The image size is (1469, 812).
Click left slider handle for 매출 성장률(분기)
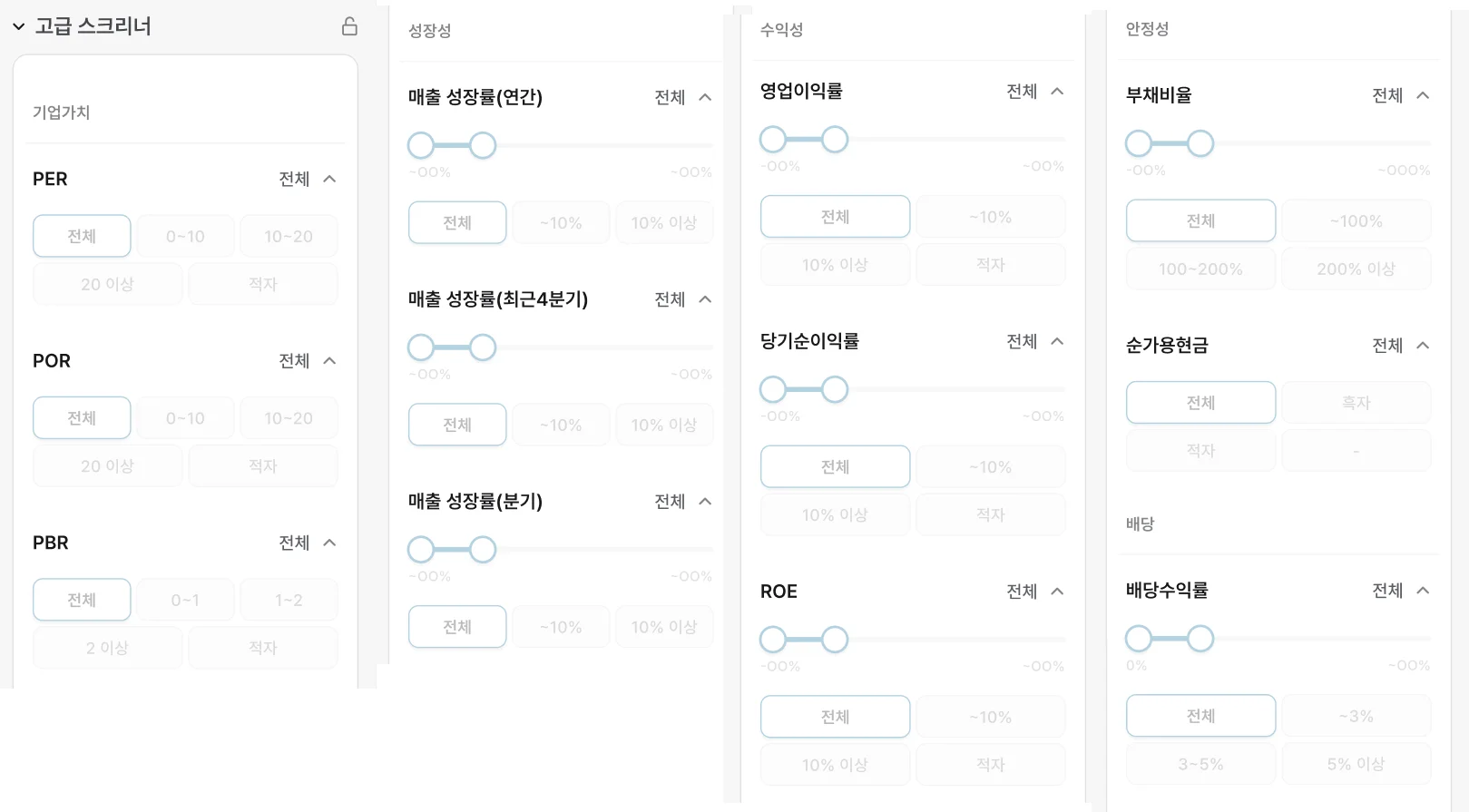click(x=421, y=550)
